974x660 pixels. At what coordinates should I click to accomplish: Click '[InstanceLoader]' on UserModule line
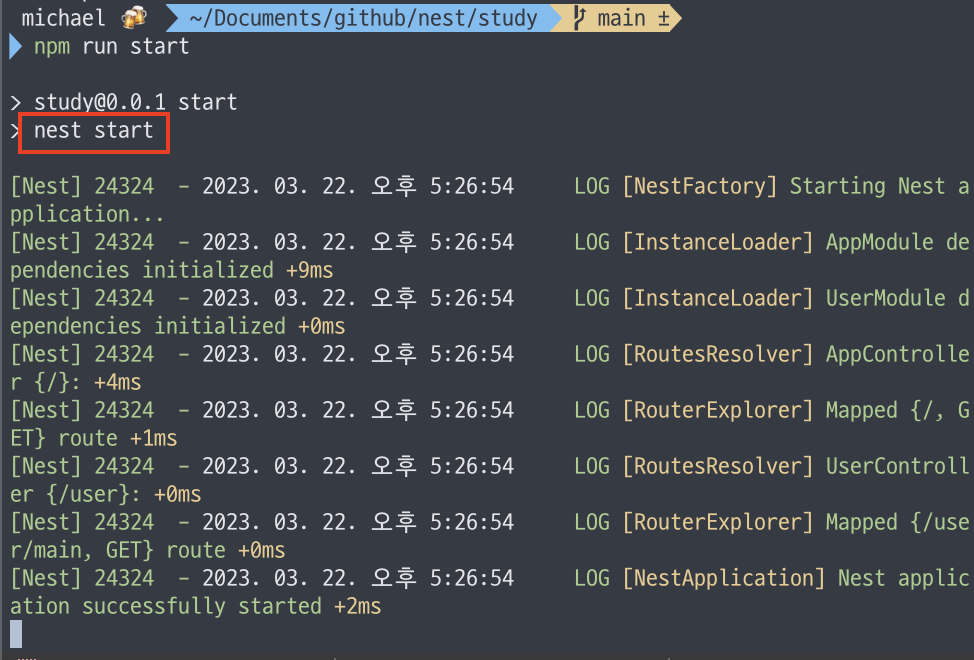(718, 298)
